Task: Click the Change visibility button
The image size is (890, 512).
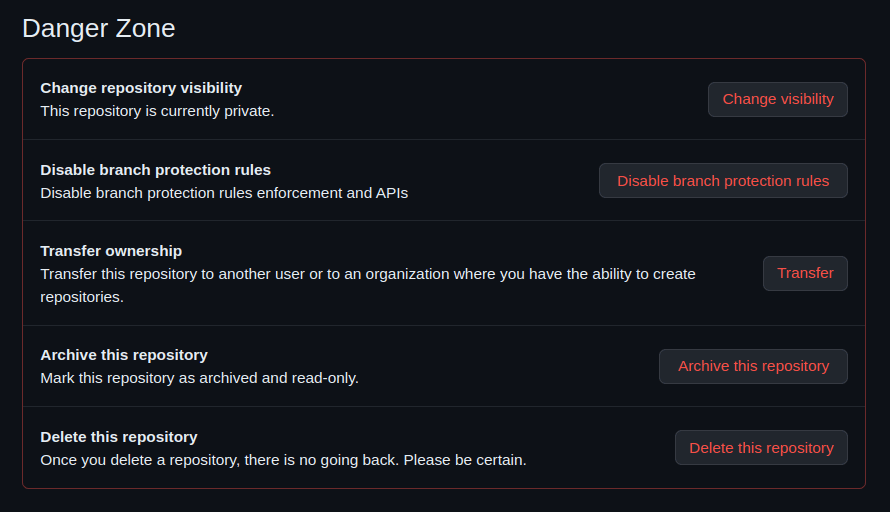Action: point(777,99)
